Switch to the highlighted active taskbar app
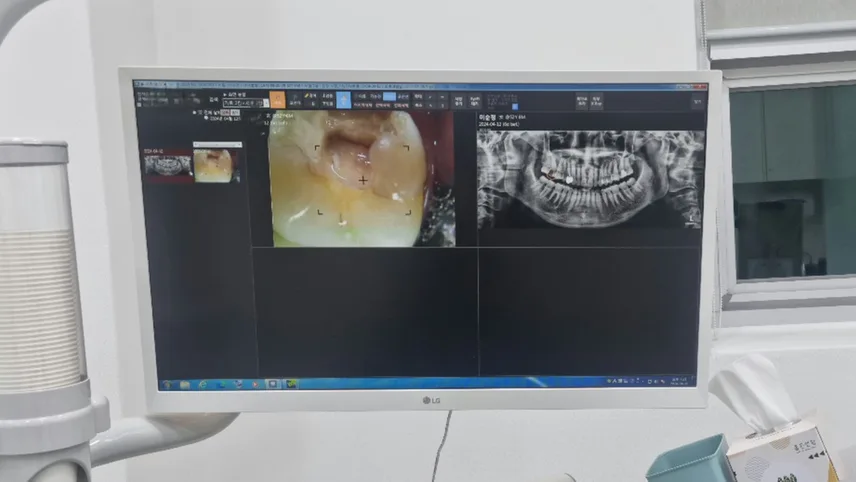This screenshot has width=856, height=482. click(x=272, y=384)
